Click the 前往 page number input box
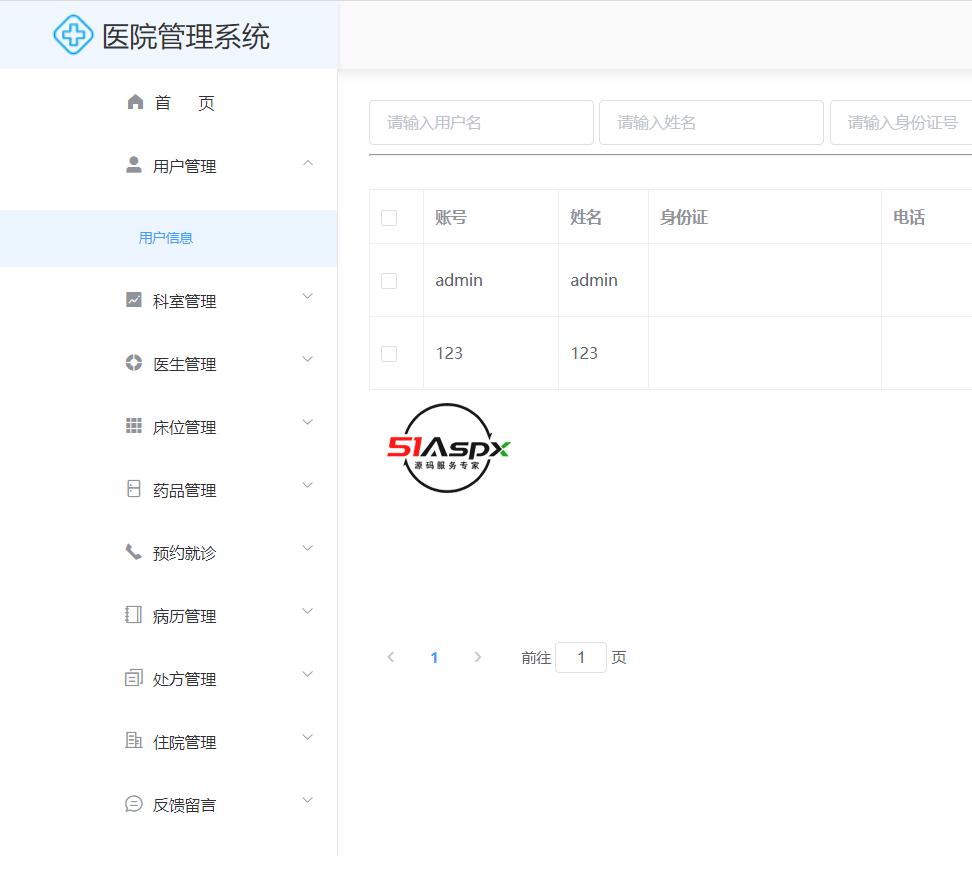 pos(581,658)
